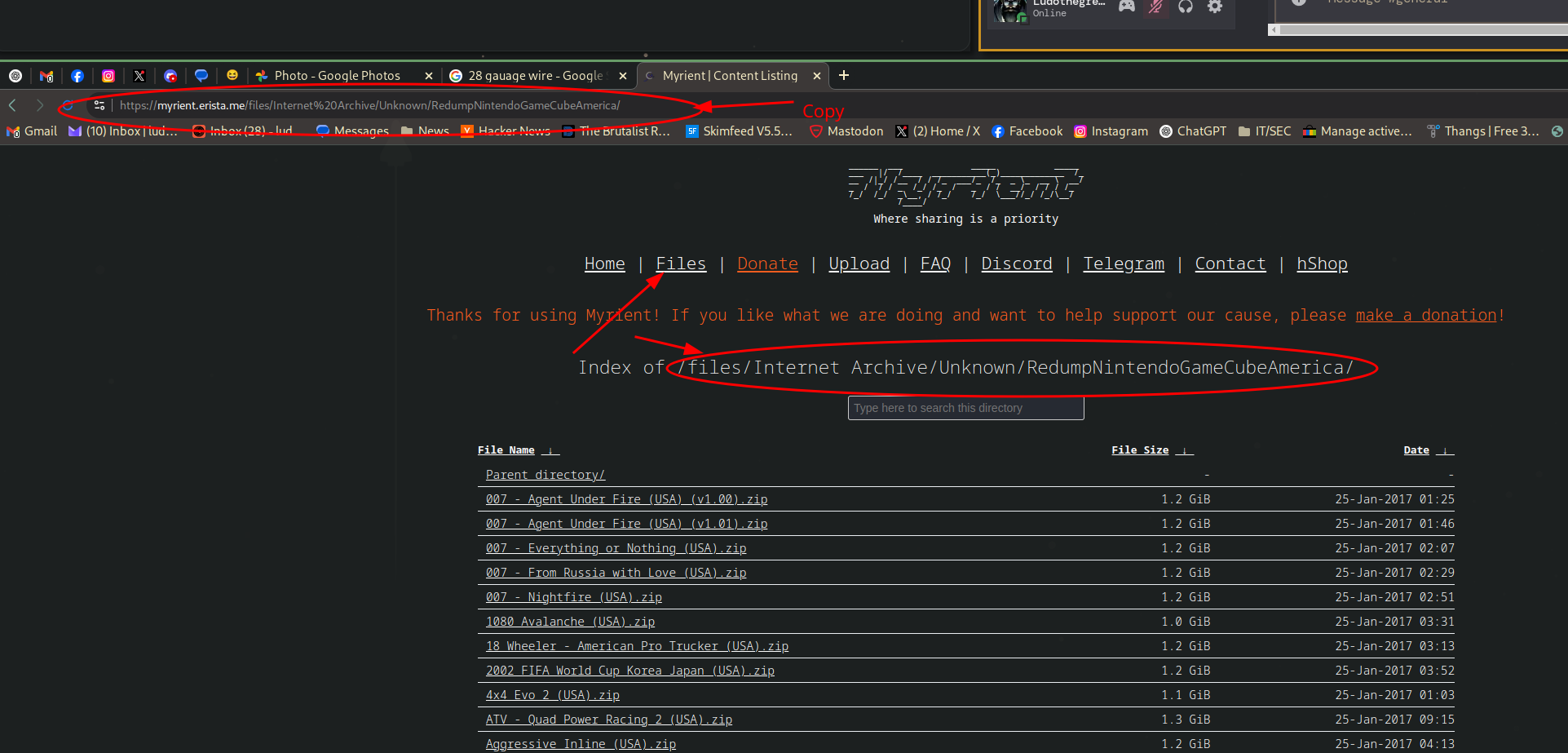Open a new browser tab

coord(844,75)
